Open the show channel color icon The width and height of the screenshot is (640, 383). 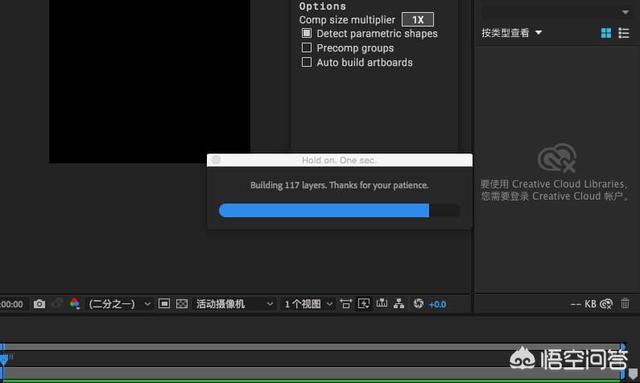[x=75, y=304]
